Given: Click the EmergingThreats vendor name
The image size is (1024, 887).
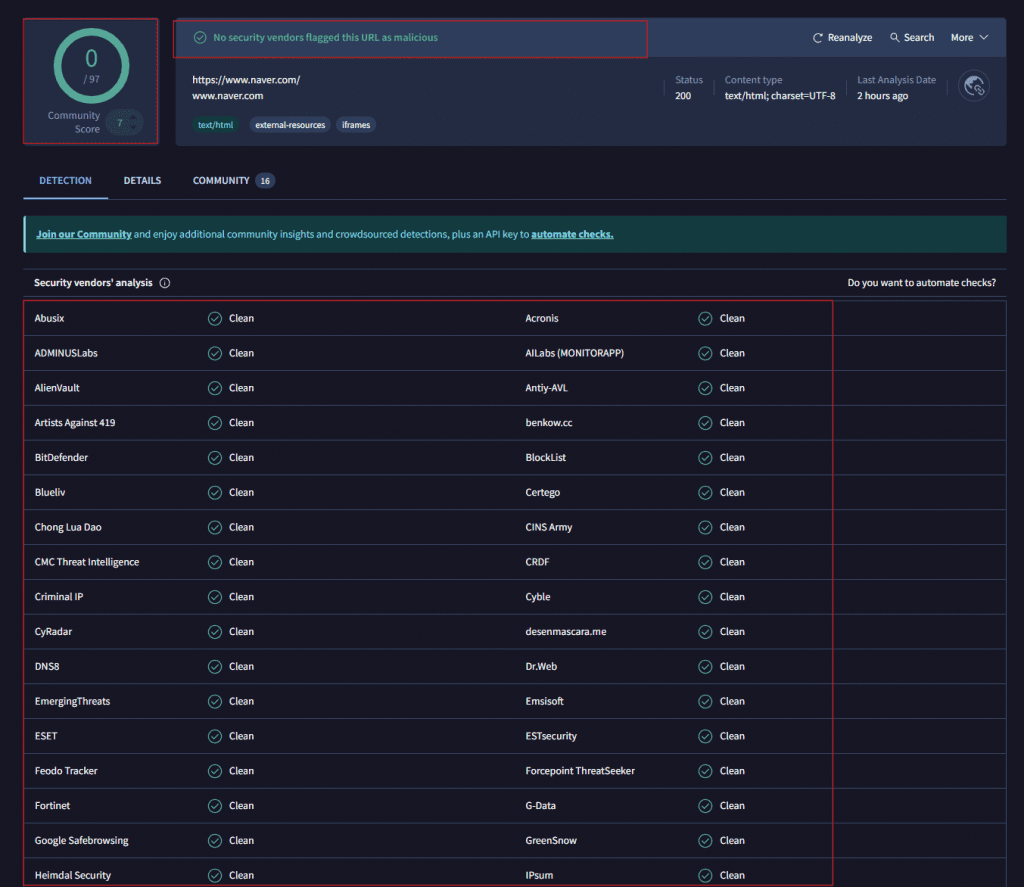Looking at the screenshot, I should [x=72, y=702].
